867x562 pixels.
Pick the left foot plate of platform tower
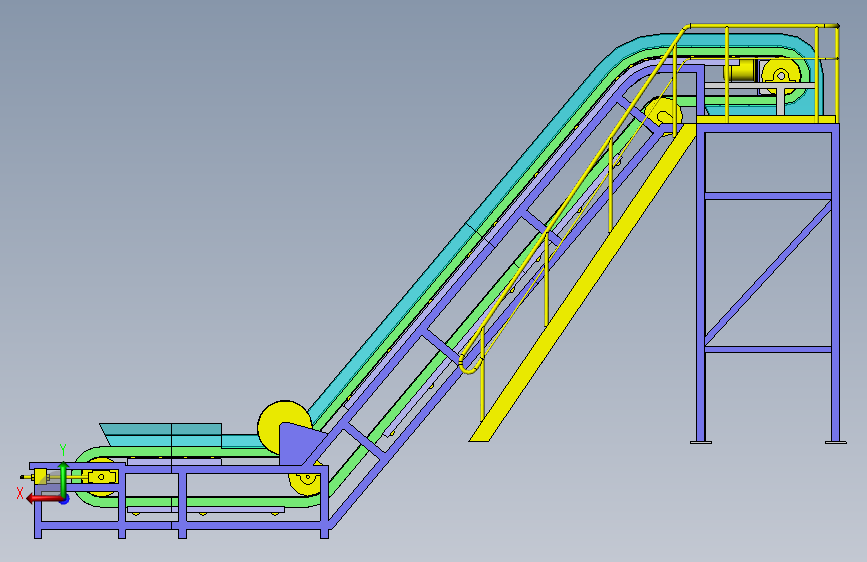click(701, 442)
